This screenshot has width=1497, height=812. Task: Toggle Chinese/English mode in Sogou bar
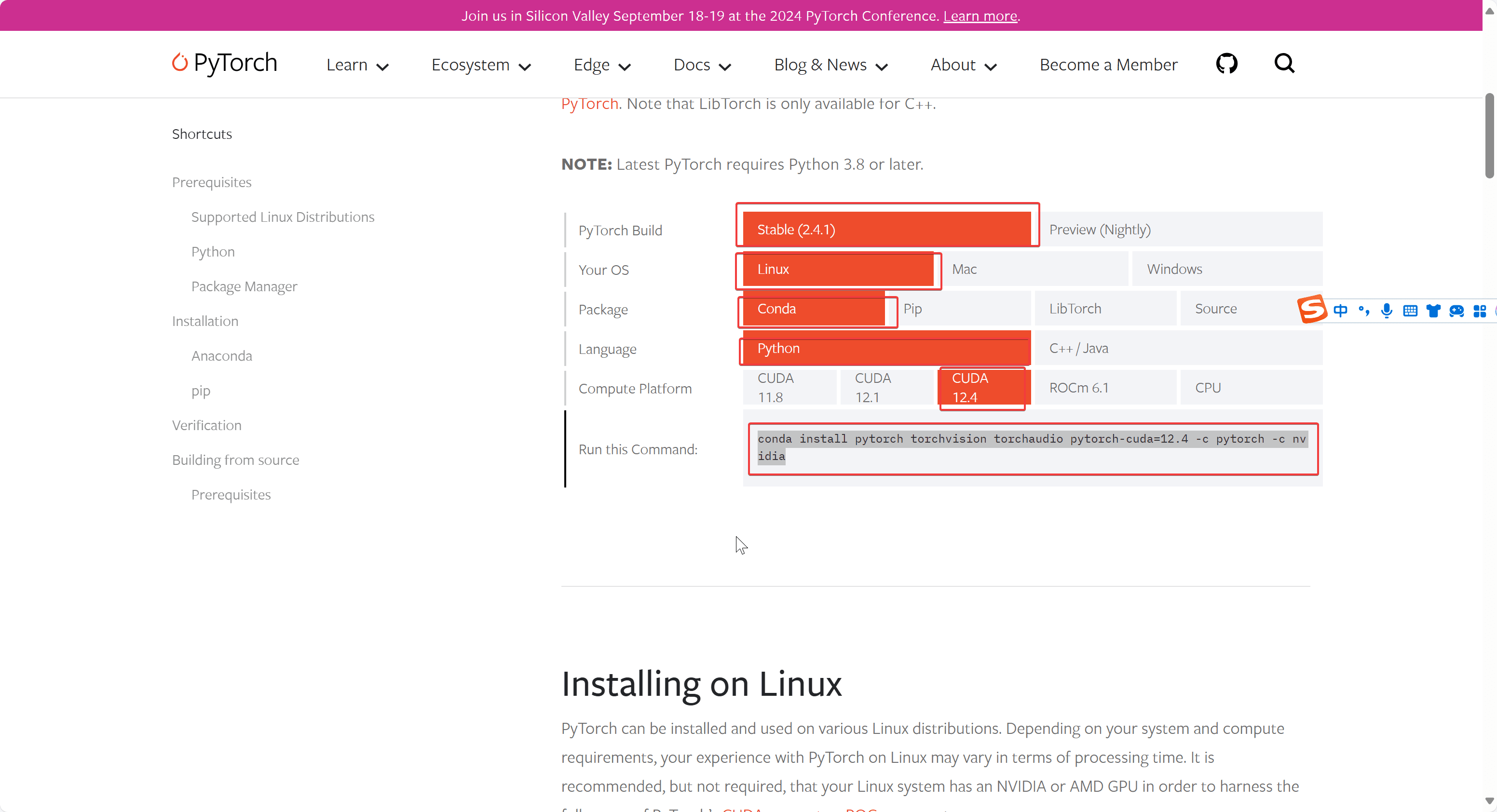coord(1341,311)
